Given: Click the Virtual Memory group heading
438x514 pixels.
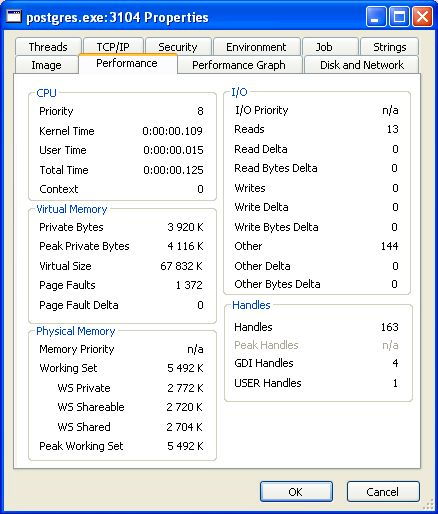Looking at the screenshot, I should click(72, 209).
